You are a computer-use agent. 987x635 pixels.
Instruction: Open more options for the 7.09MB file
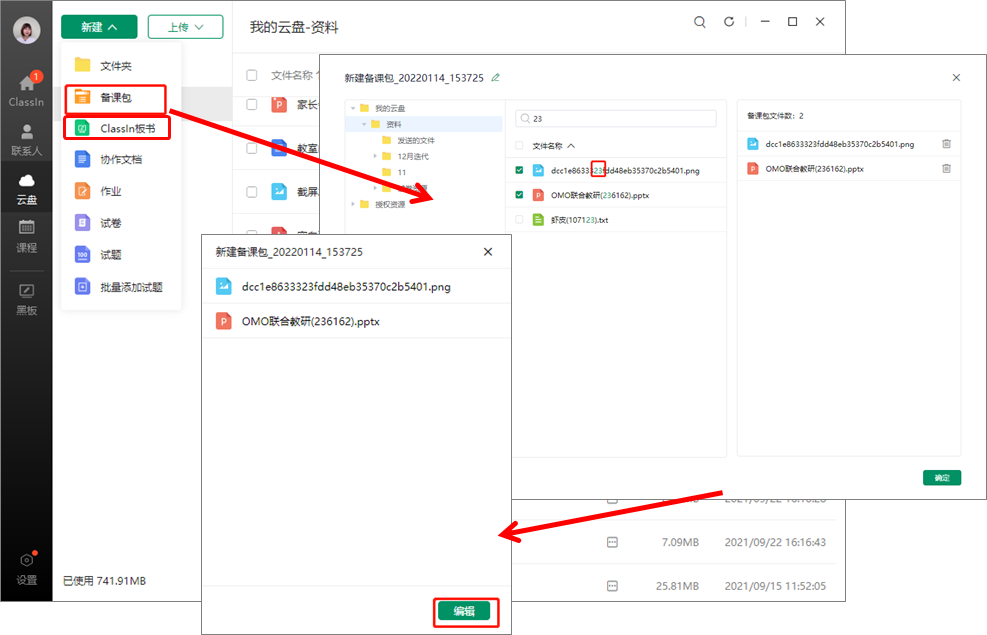tap(612, 542)
